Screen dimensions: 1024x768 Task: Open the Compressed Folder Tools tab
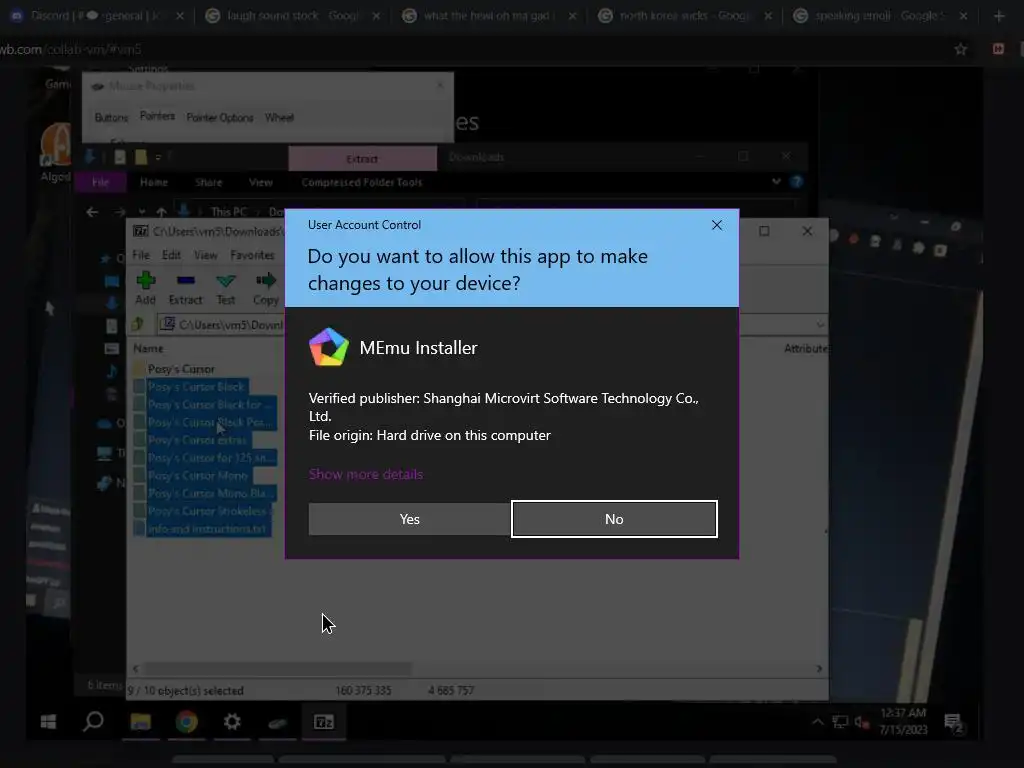click(x=362, y=182)
